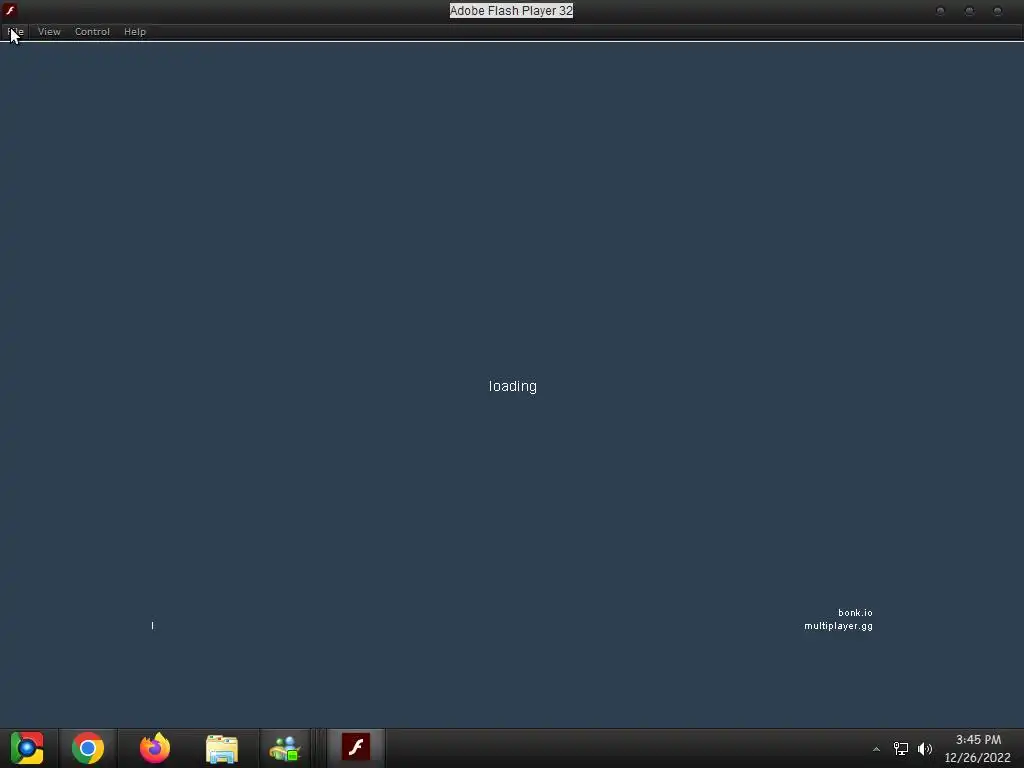Open the File menu
The height and width of the screenshot is (768, 1024).
16,31
